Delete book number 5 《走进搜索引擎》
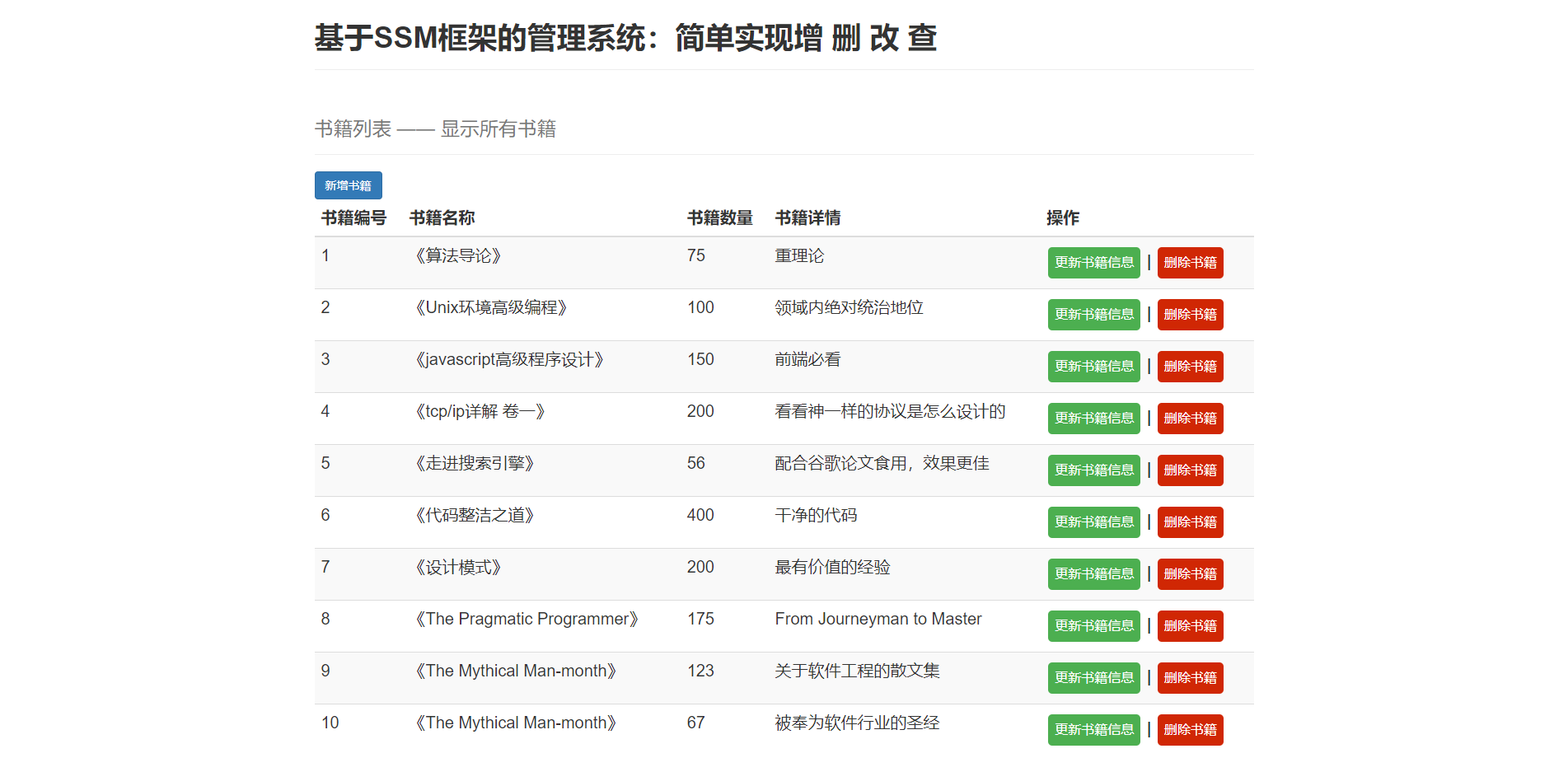The image size is (1568, 772). pos(1189,470)
